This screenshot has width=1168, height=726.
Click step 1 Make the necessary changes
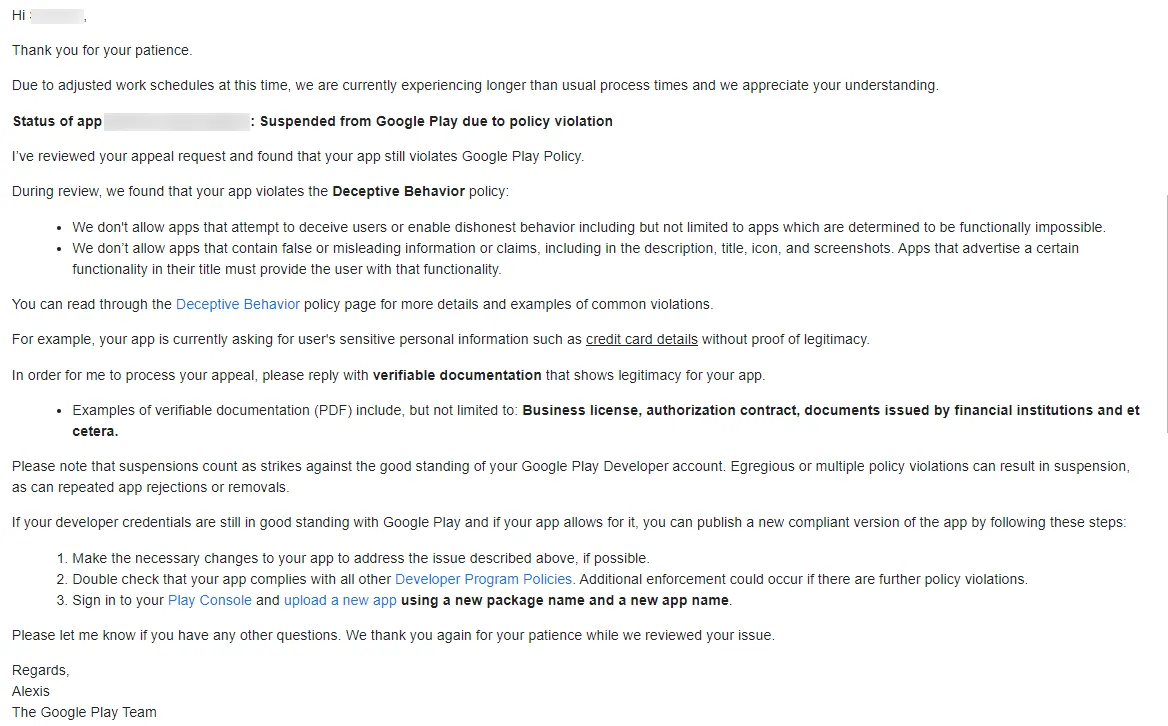tap(360, 558)
